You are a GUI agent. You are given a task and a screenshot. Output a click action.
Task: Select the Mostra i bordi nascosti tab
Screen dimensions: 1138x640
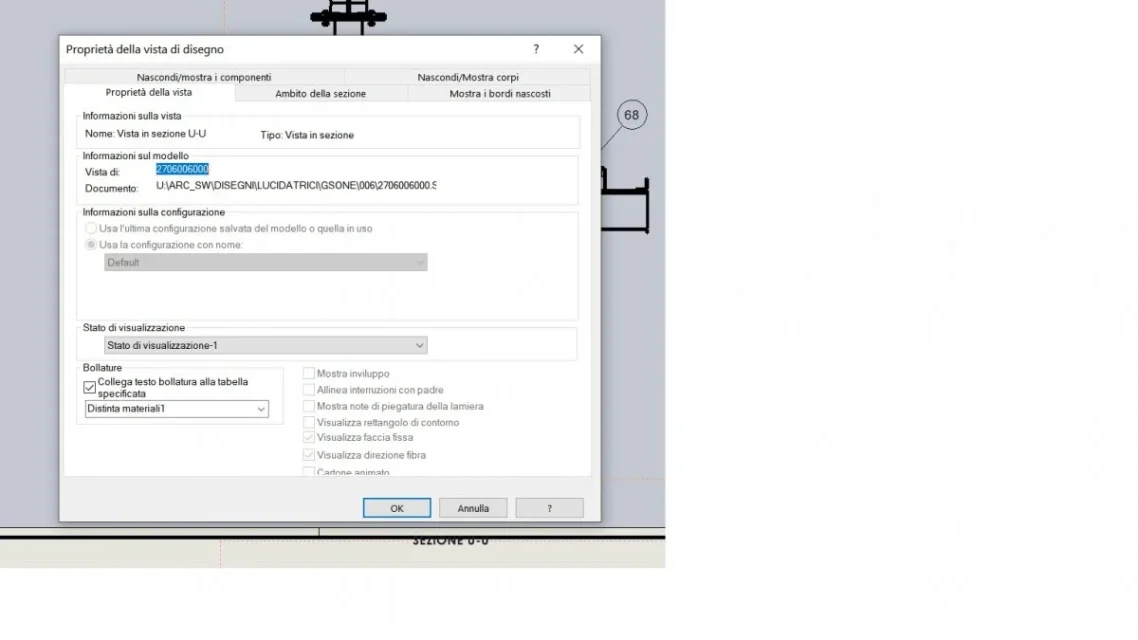tap(499, 94)
